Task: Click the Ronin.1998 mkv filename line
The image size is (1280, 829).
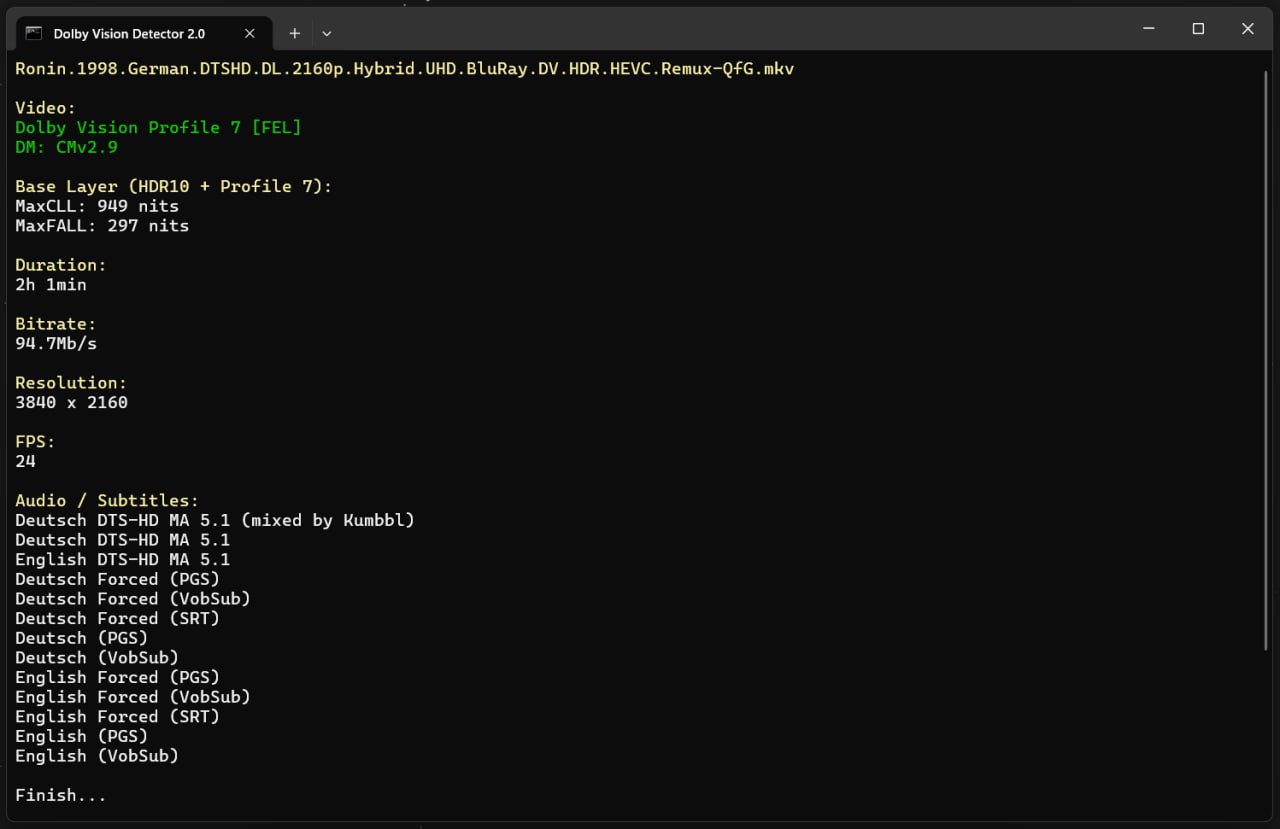Action: (x=405, y=69)
